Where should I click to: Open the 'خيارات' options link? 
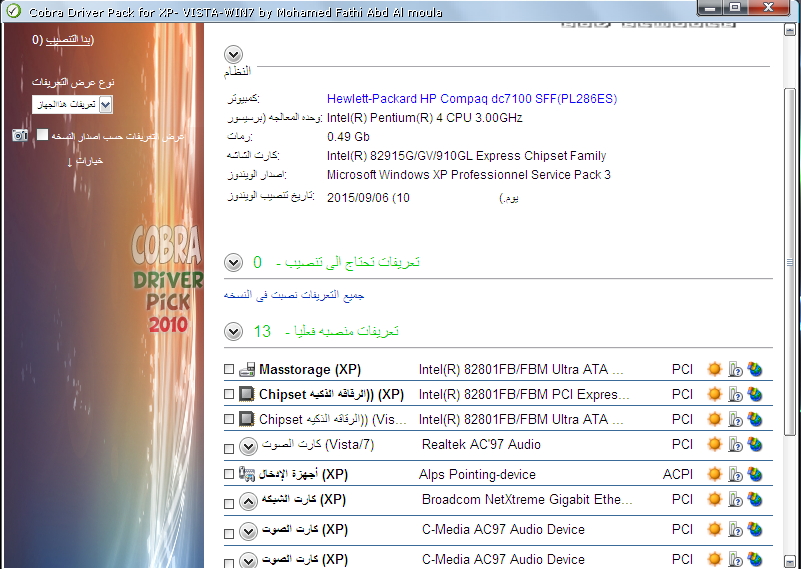[x=85, y=161]
